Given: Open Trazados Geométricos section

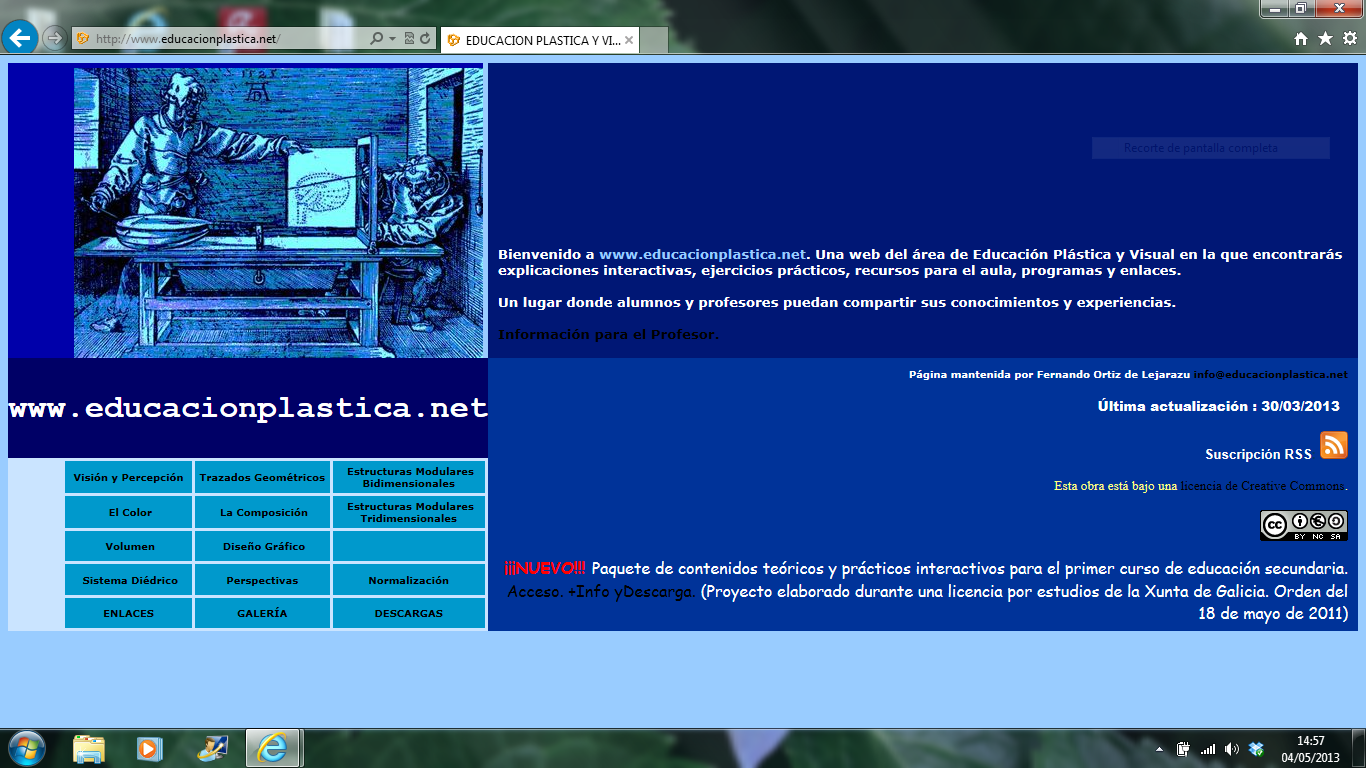Looking at the screenshot, I should click(x=262, y=477).
